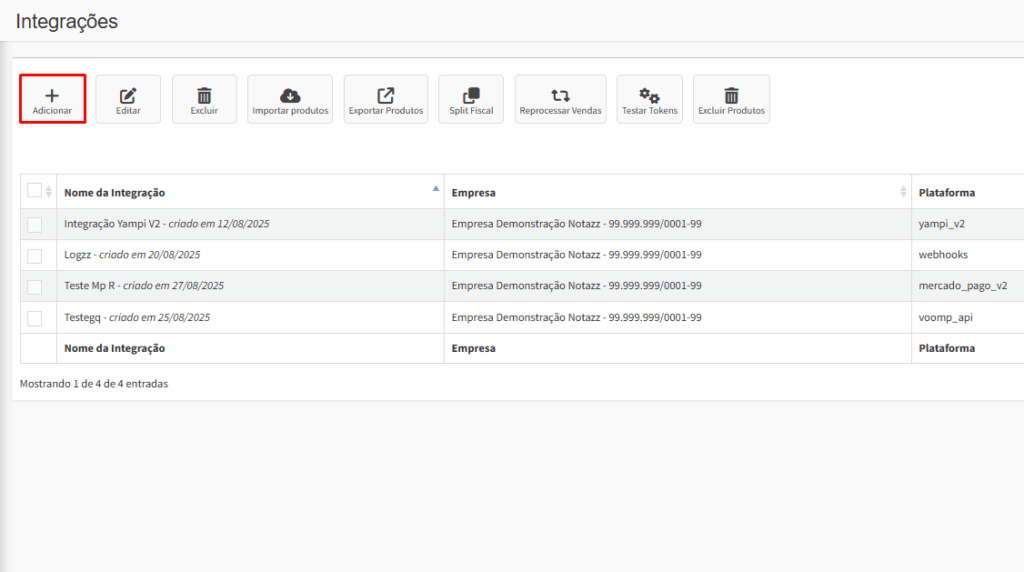
Task: Open the Editar pencil tool
Action: pyautogui.click(x=128, y=96)
